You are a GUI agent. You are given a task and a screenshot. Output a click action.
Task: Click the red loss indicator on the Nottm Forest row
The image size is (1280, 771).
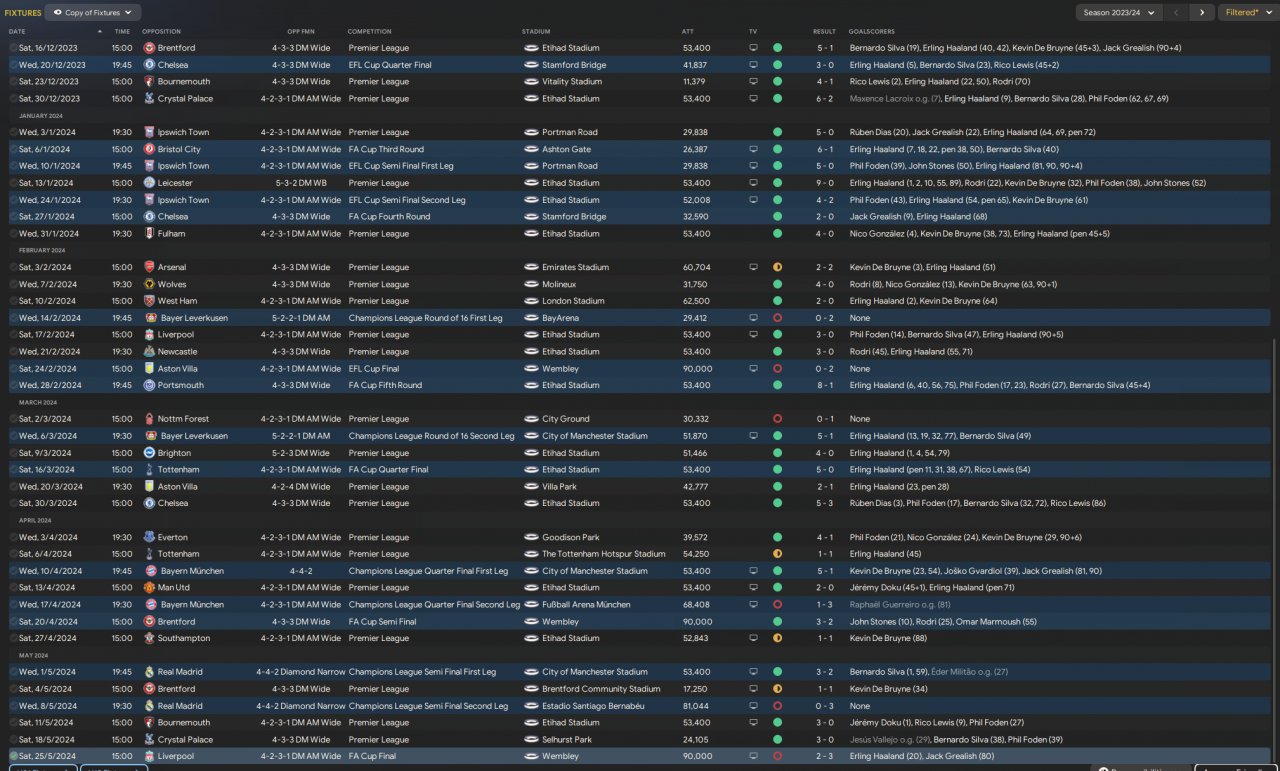[x=777, y=419]
